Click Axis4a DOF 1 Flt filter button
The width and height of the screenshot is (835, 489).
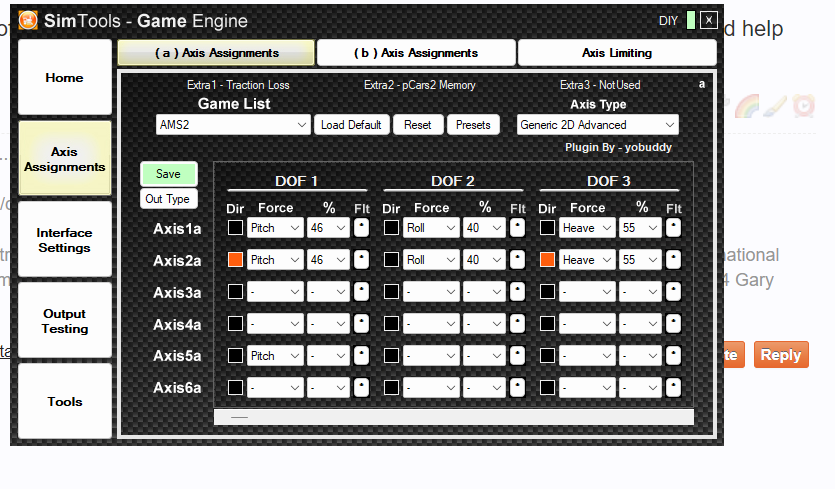[361, 323]
